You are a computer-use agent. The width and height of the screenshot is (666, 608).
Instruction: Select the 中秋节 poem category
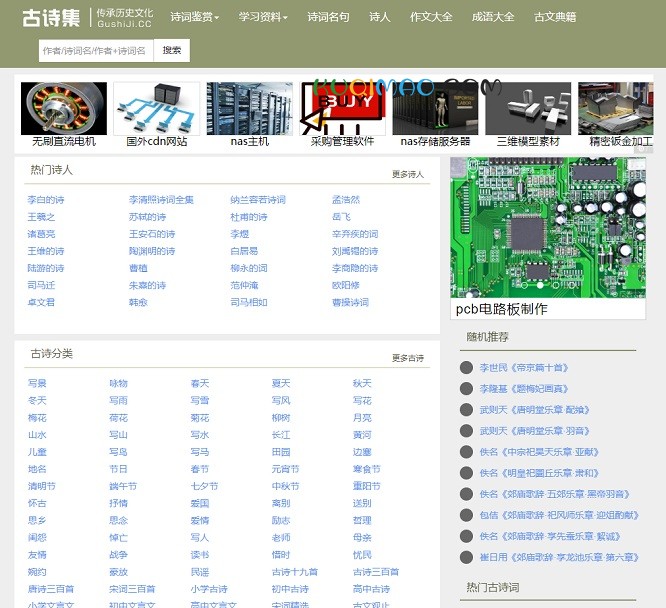coord(285,486)
